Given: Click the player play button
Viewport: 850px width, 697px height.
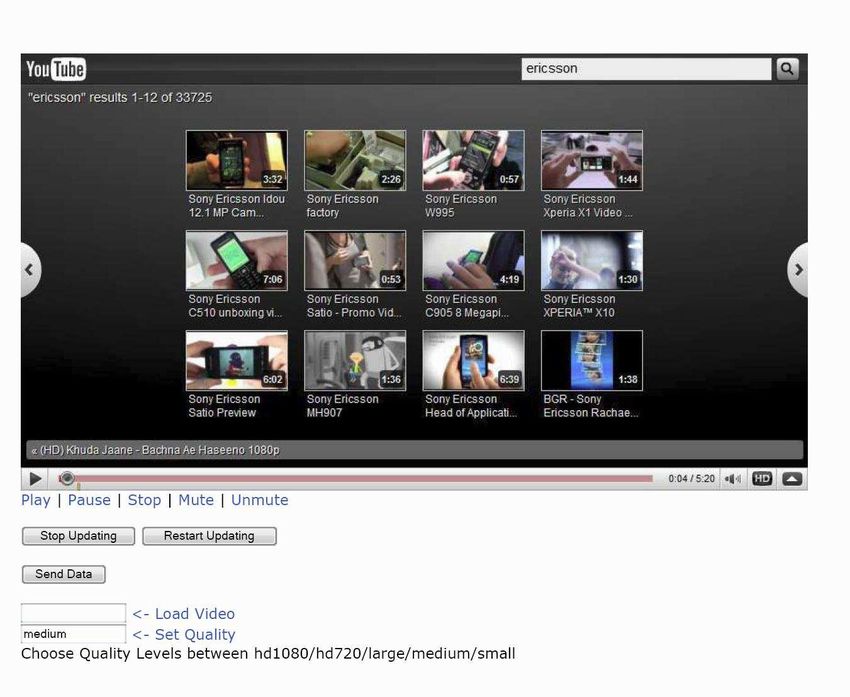Looking at the screenshot, I should pyautogui.click(x=35, y=479).
